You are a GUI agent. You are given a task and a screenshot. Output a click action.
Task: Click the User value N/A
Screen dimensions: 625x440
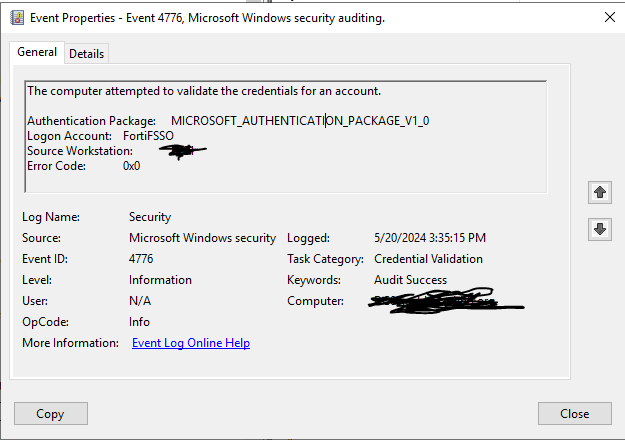[140, 301]
